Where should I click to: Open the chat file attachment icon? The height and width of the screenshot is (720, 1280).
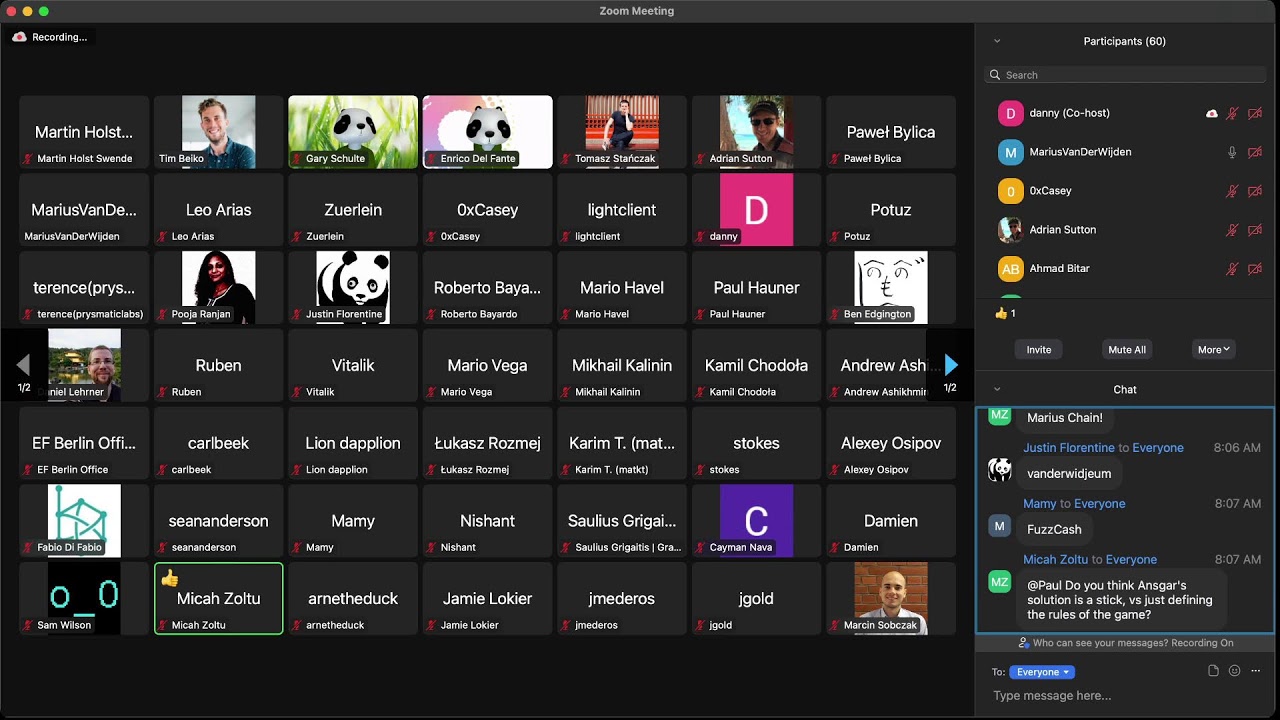[1213, 671]
